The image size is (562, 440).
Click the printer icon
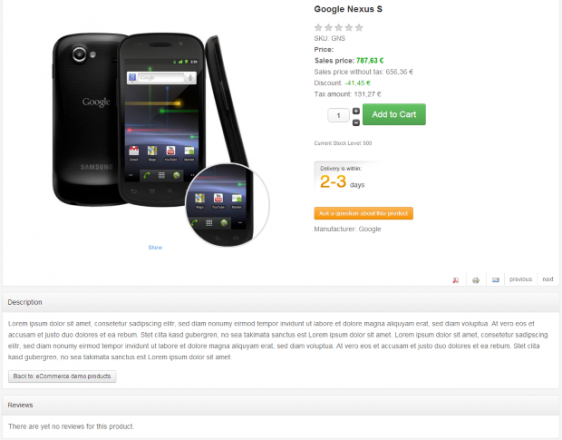click(x=476, y=280)
